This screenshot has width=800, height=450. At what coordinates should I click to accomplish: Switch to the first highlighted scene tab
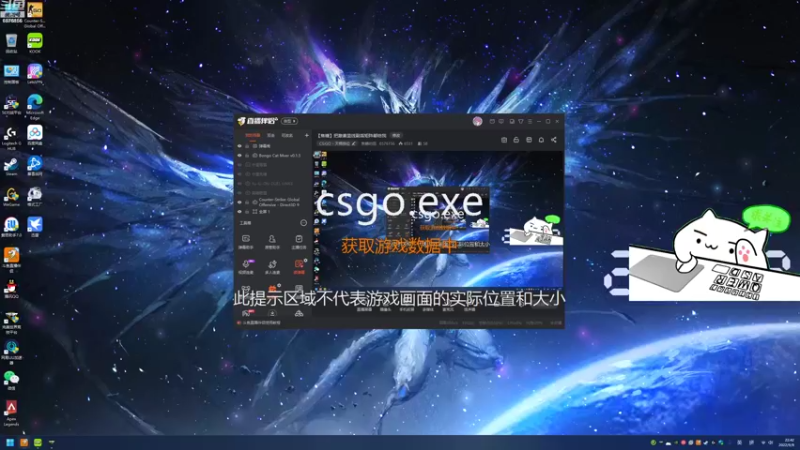point(253,135)
